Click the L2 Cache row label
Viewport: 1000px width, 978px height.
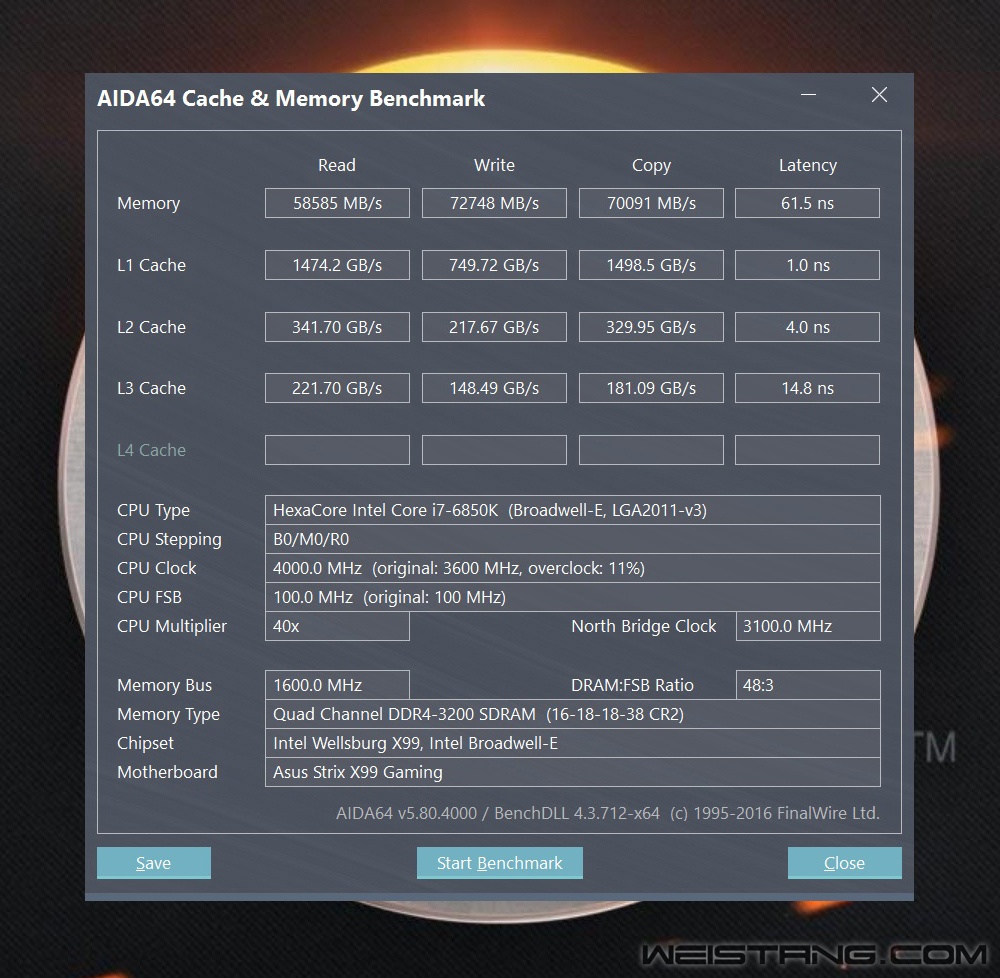pos(151,326)
